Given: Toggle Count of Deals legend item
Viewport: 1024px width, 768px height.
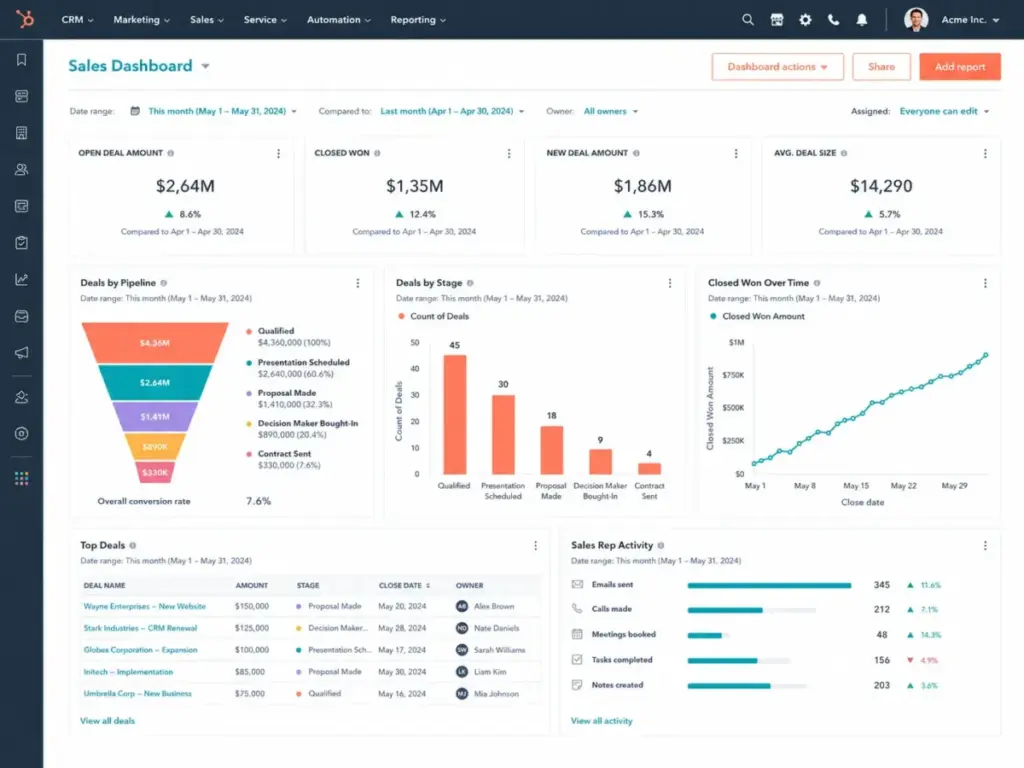Looking at the screenshot, I should 433,316.
